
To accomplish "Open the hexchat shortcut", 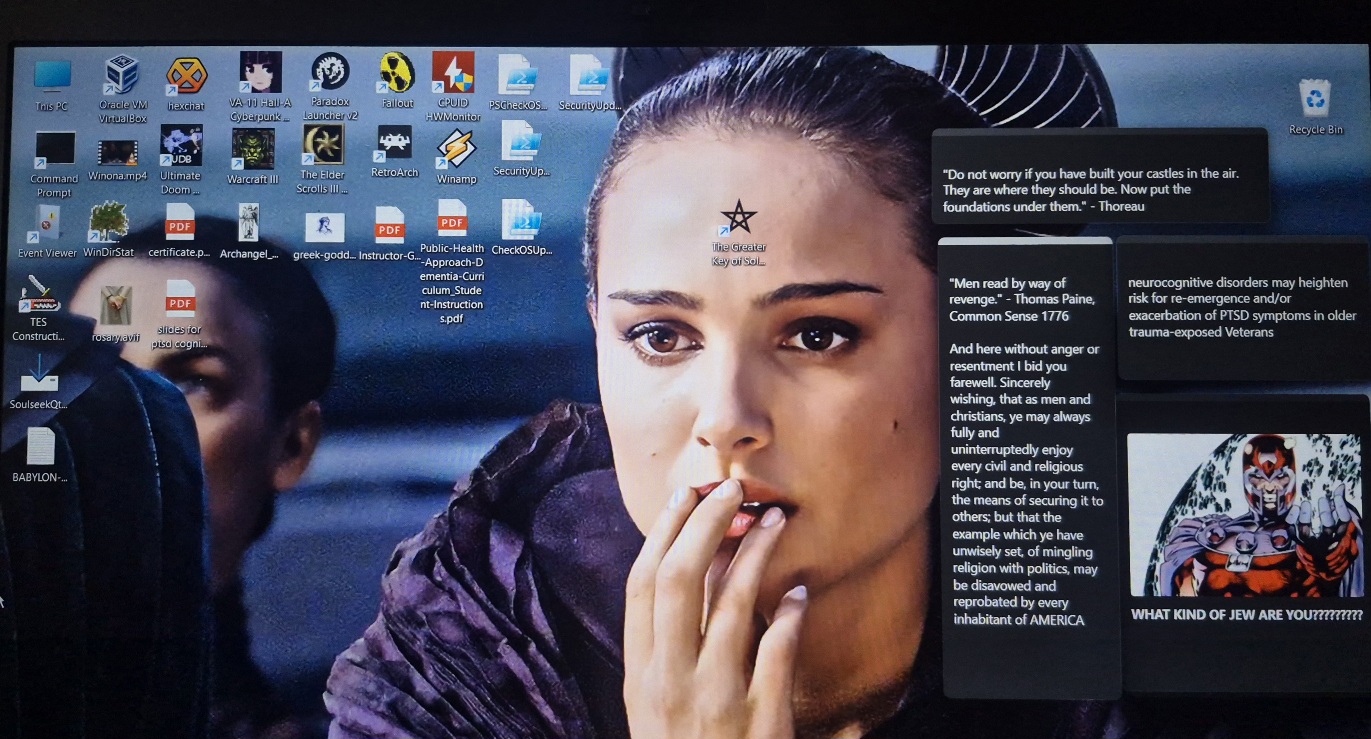I will (x=186, y=83).
